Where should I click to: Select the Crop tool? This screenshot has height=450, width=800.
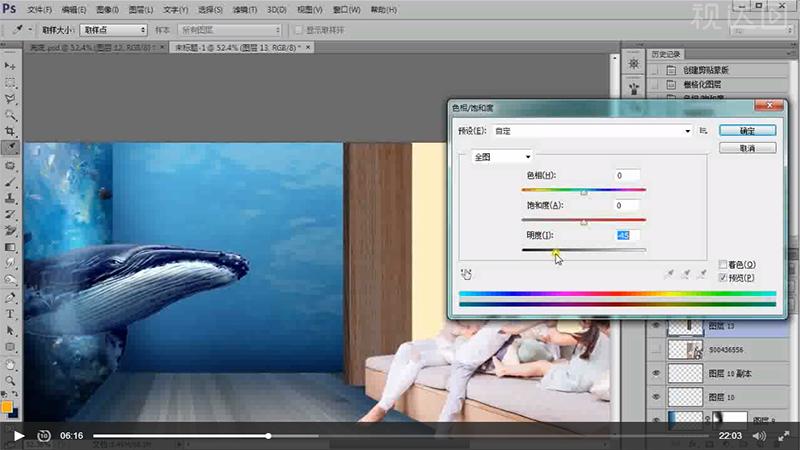pos(10,131)
